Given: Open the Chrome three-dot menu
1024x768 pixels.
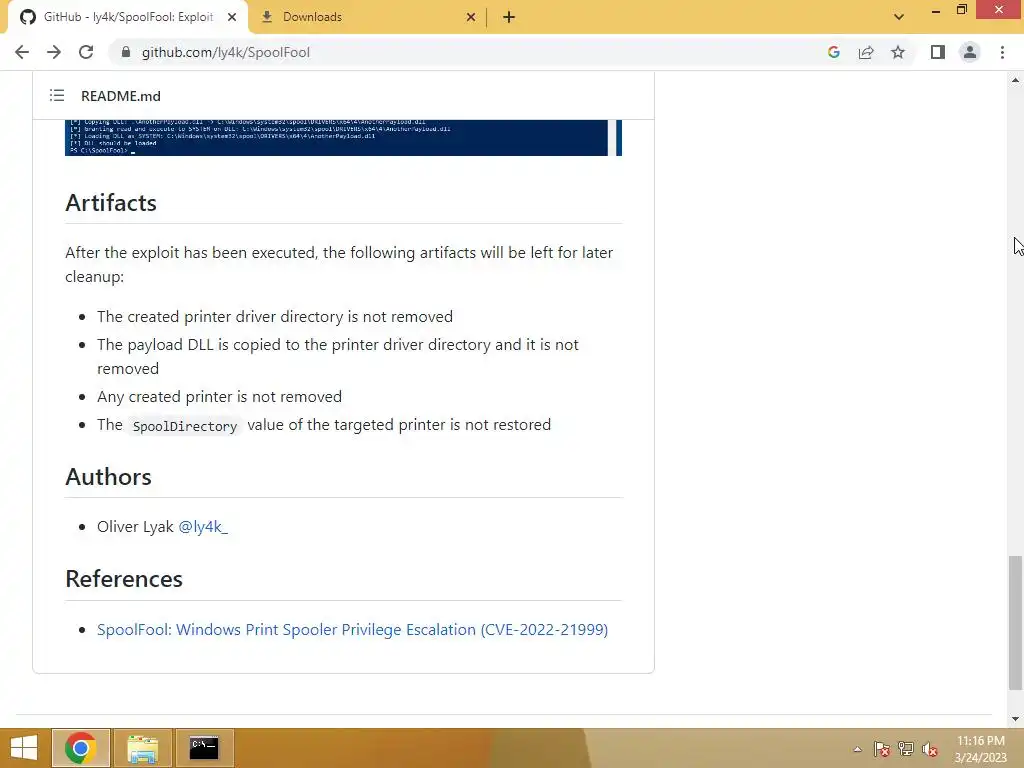Looking at the screenshot, I should click(x=1002, y=52).
